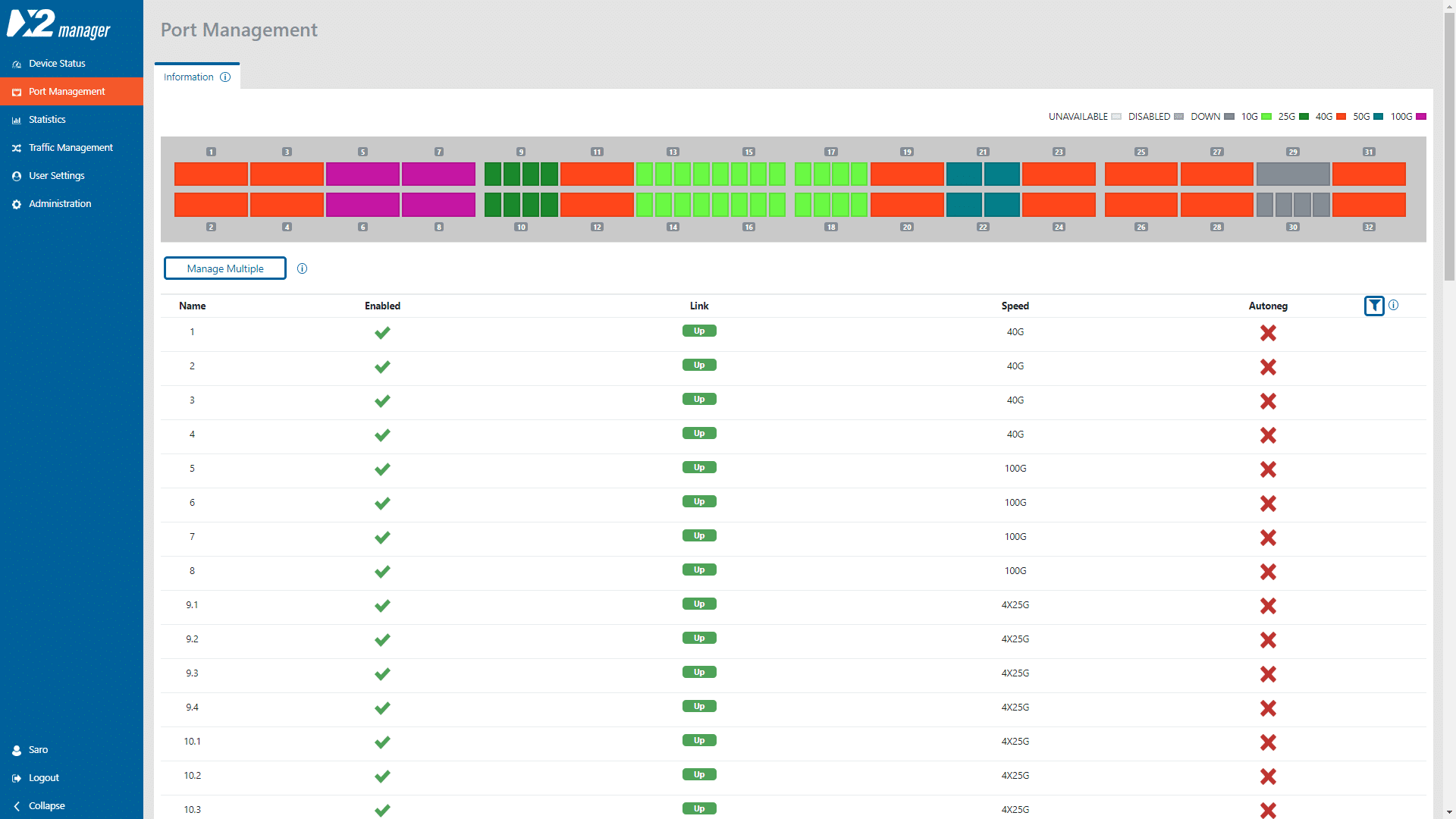Disable Autoneg toggle for port 1
Screen dimensions: 1456x819
coord(1269,333)
